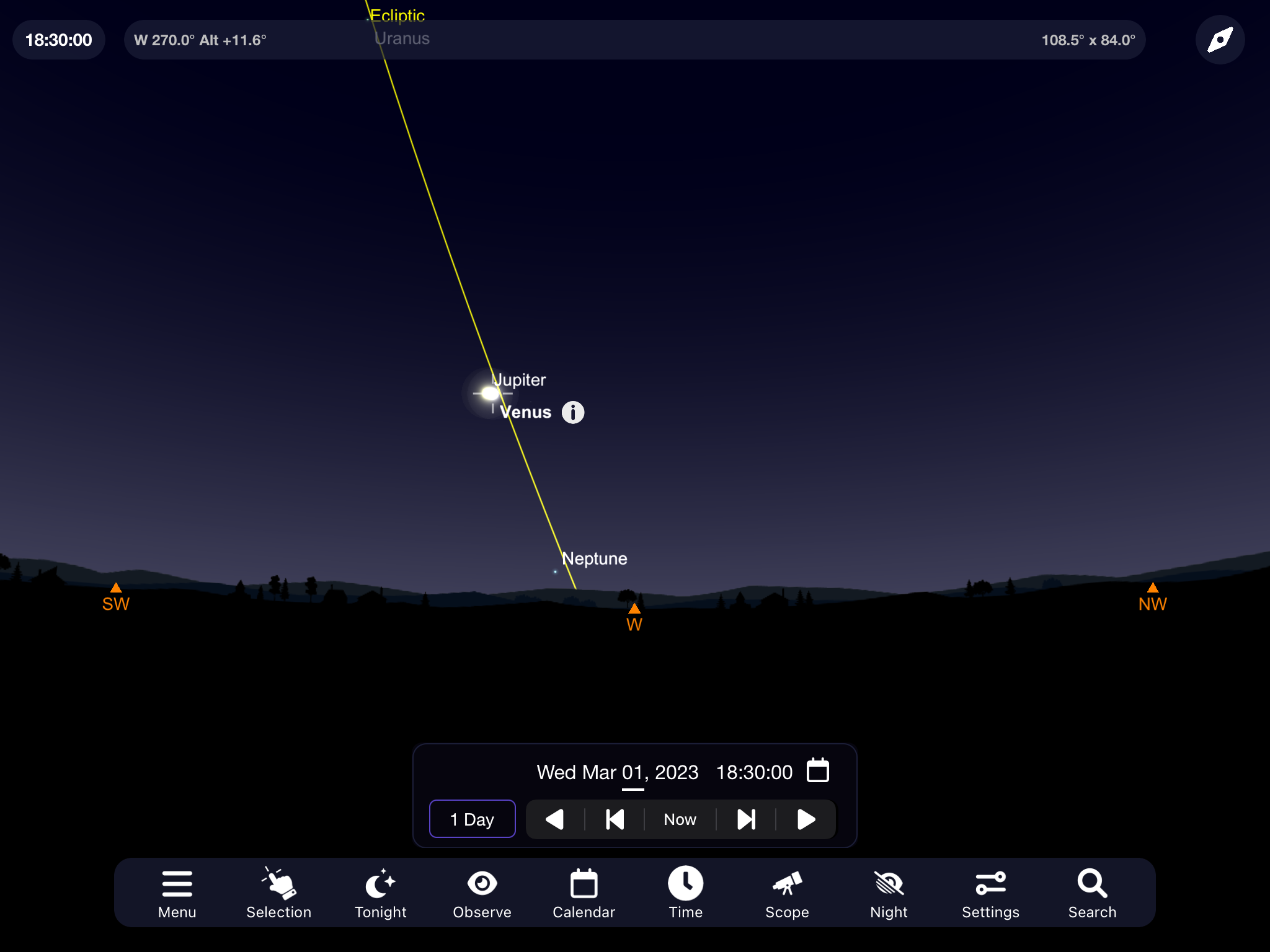Screen dimensions: 1270x952
Task: Open the Observe eye panel
Action: pos(482,893)
